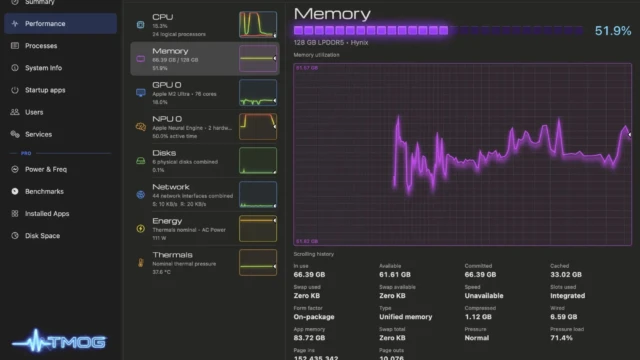Click the Thermals thermometer icon

(x=140, y=263)
